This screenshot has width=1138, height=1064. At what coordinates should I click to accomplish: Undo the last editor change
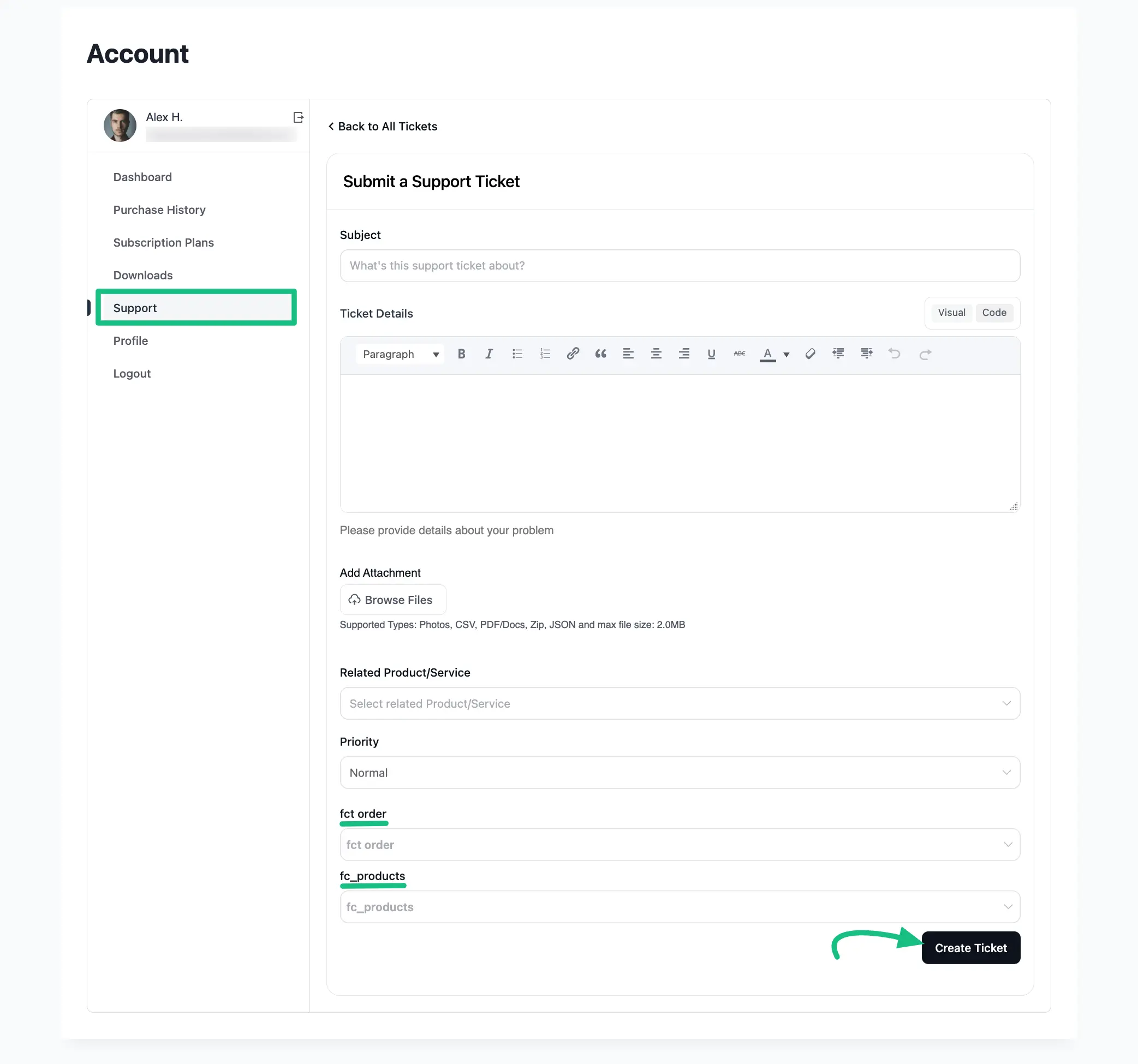pos(894,354)
